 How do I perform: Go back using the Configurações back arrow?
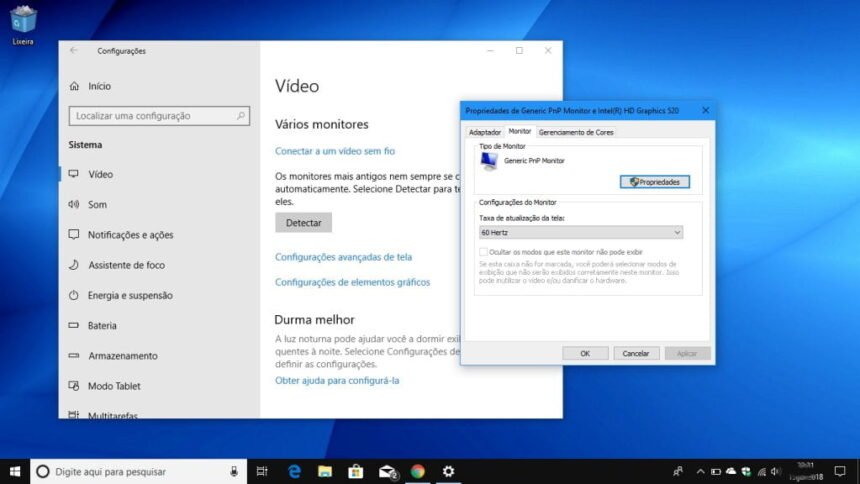pyautogui.click(x=73, y=50)
